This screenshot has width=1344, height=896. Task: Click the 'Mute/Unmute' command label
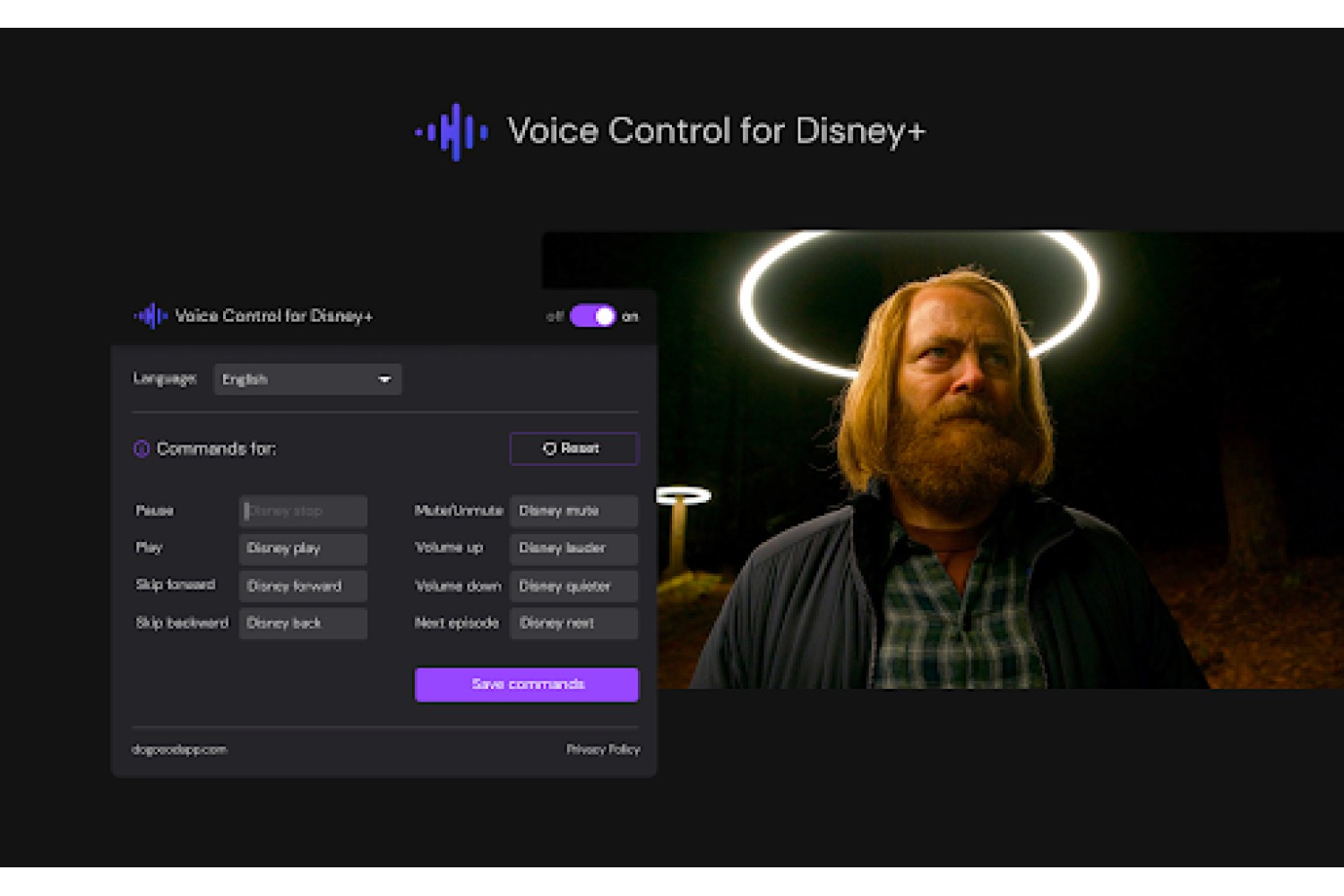pyautogui.click(x=459, y=511)
